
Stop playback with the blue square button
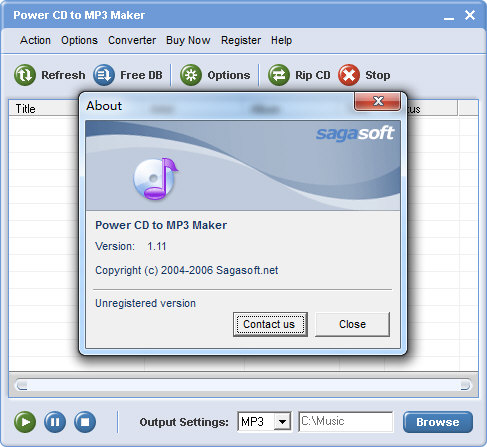[85, 422]
